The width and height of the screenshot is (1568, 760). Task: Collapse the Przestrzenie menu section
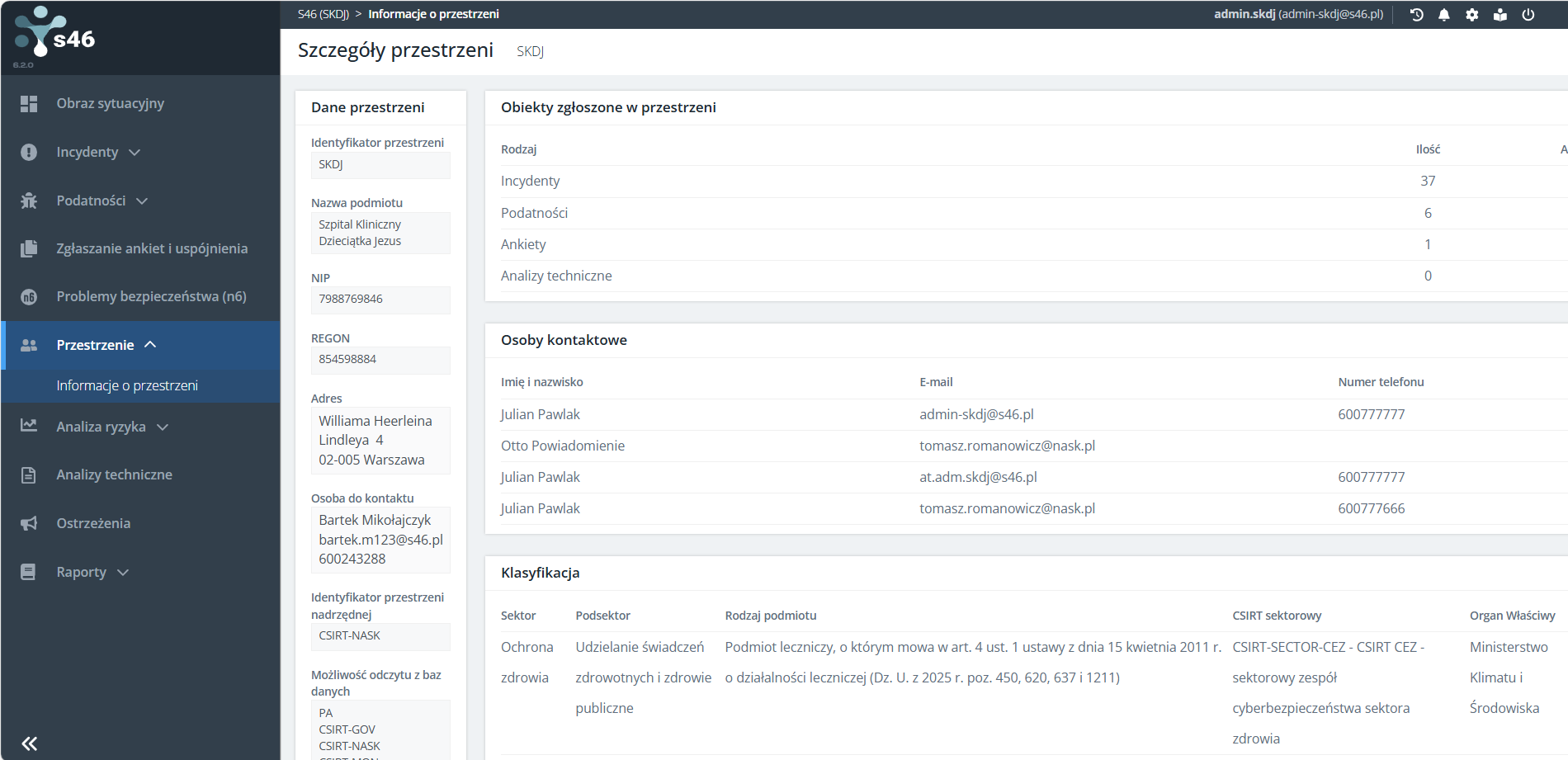click(150, 345)
